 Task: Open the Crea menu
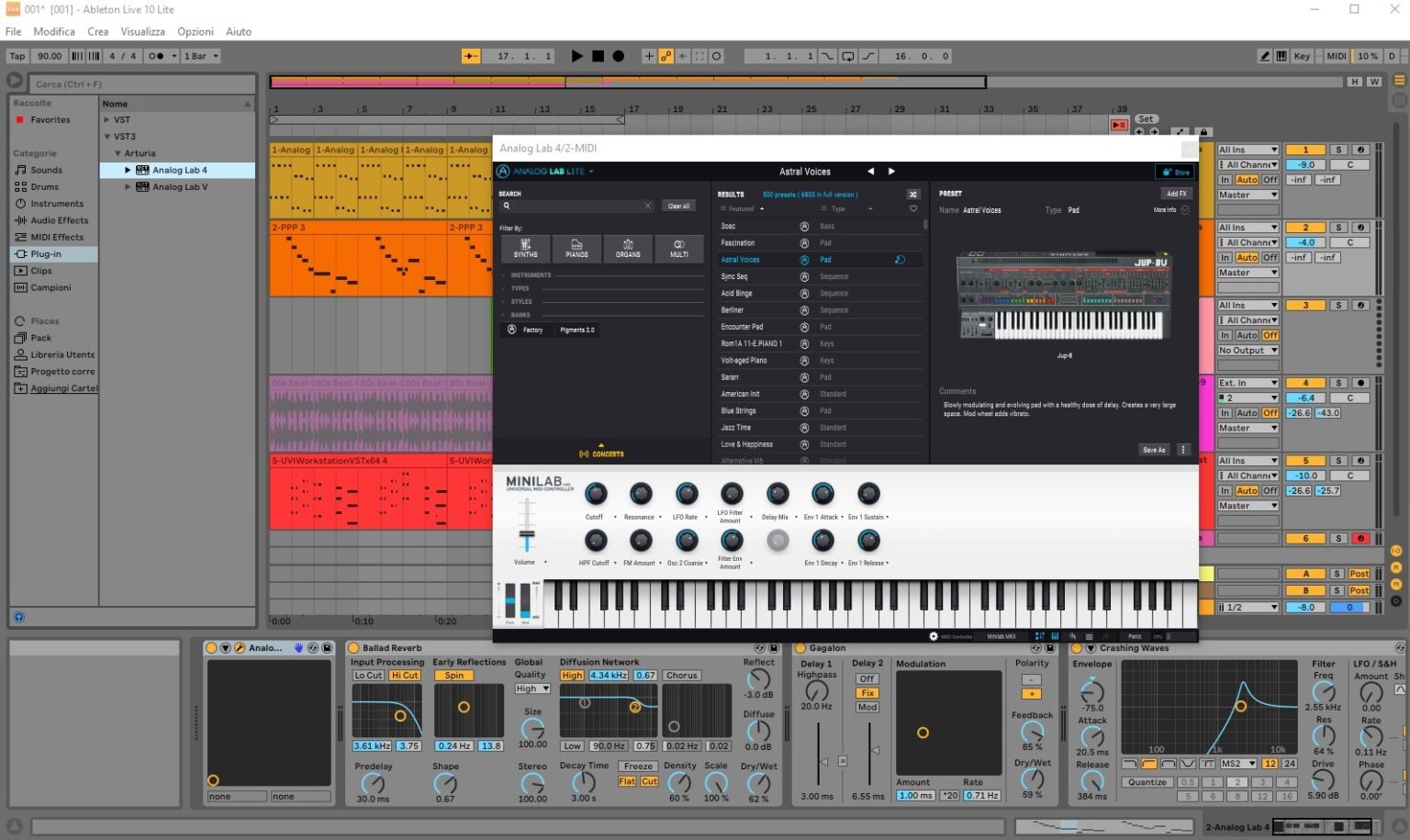pyautogui.click(x=97, y=31)
